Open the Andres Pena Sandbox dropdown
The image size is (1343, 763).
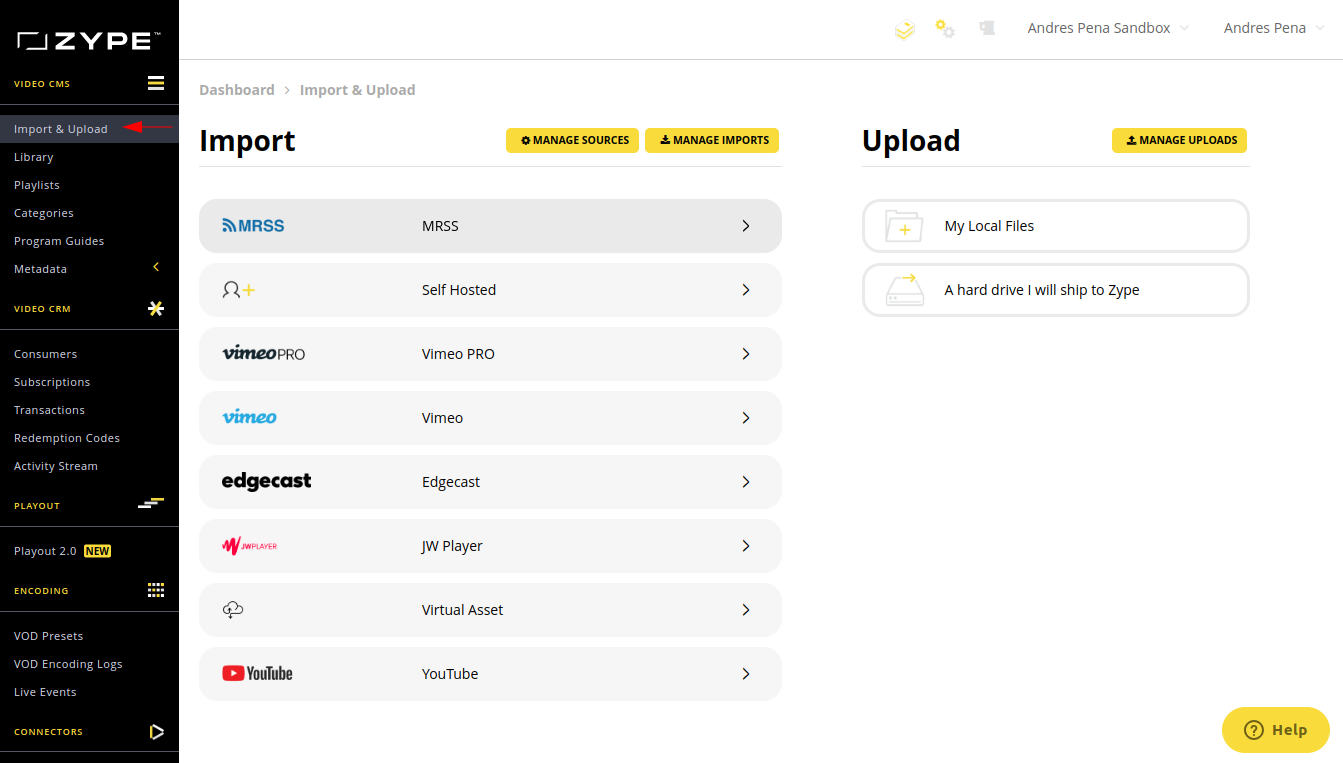[x=1108, y=28]
